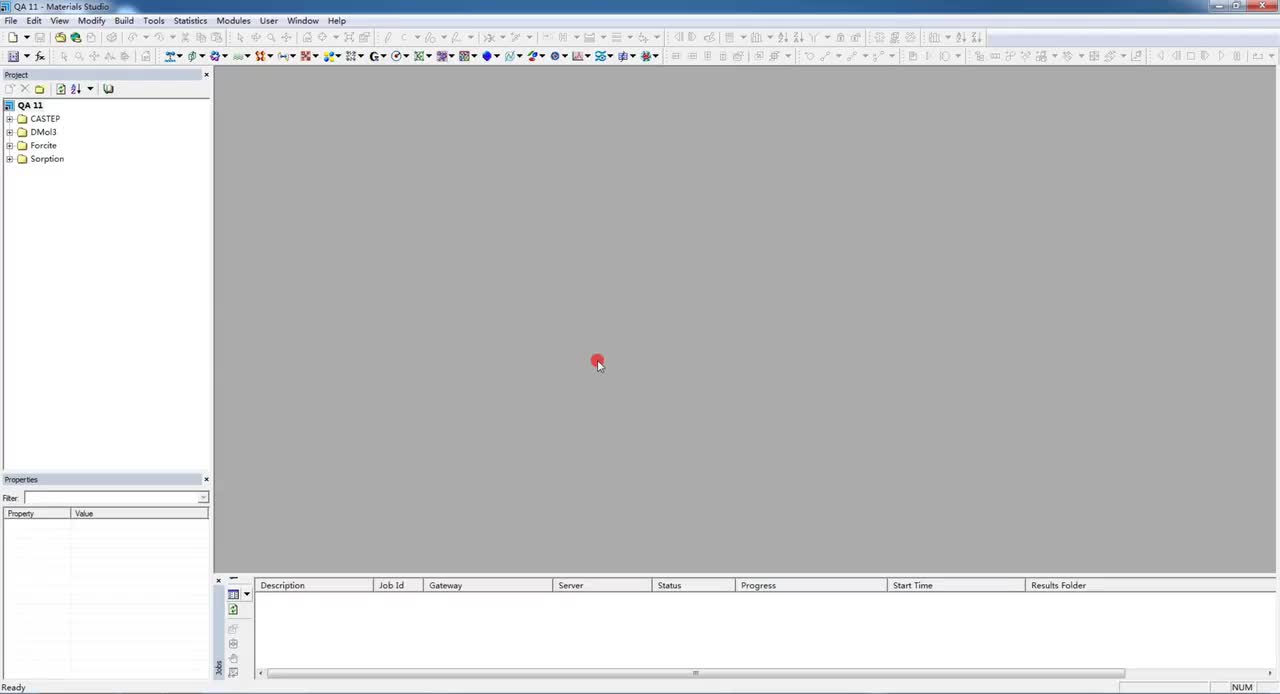Click the green wave module icon

[x=237, y=56]
